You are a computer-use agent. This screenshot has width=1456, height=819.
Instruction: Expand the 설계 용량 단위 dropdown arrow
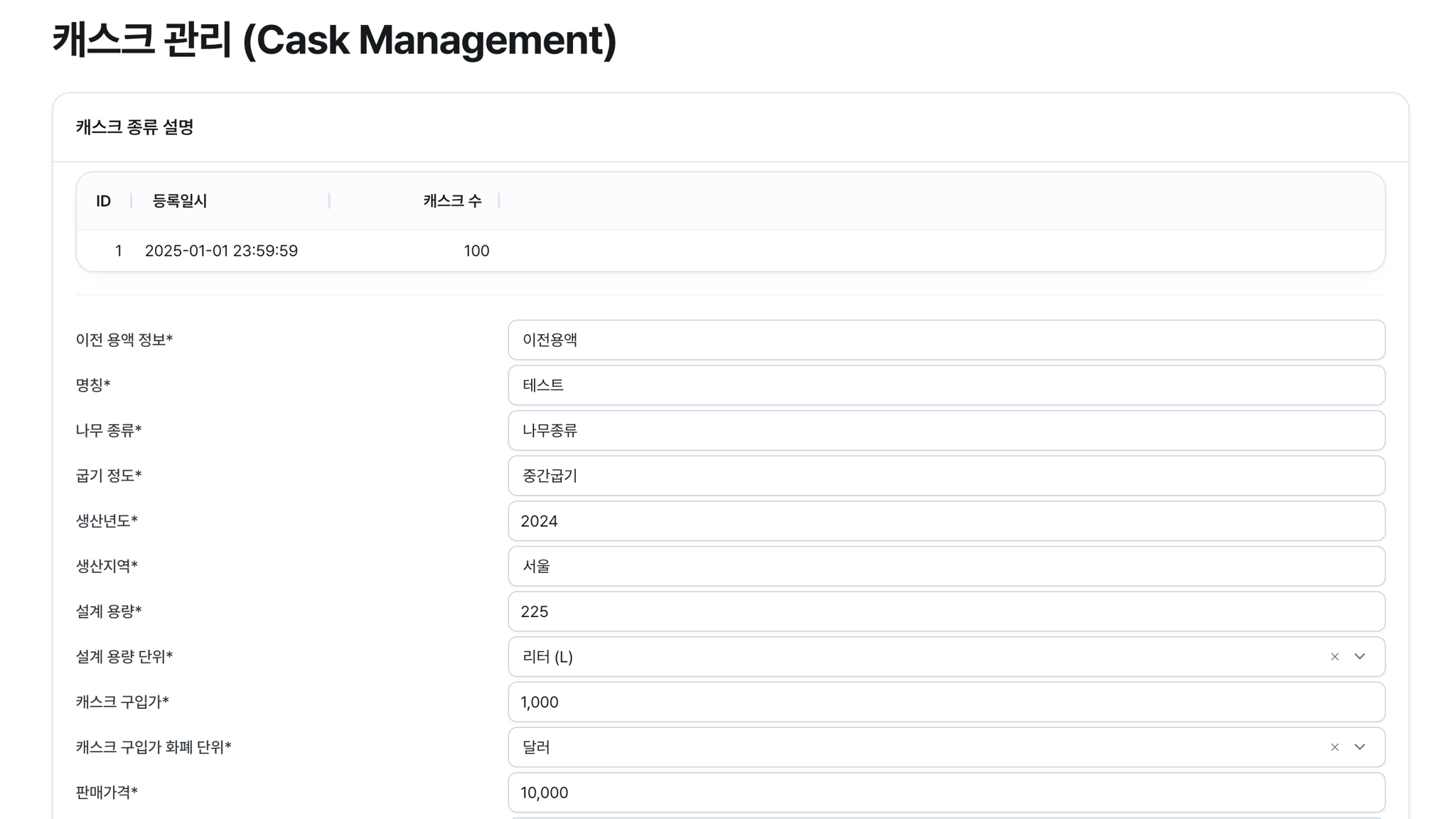1359,657
